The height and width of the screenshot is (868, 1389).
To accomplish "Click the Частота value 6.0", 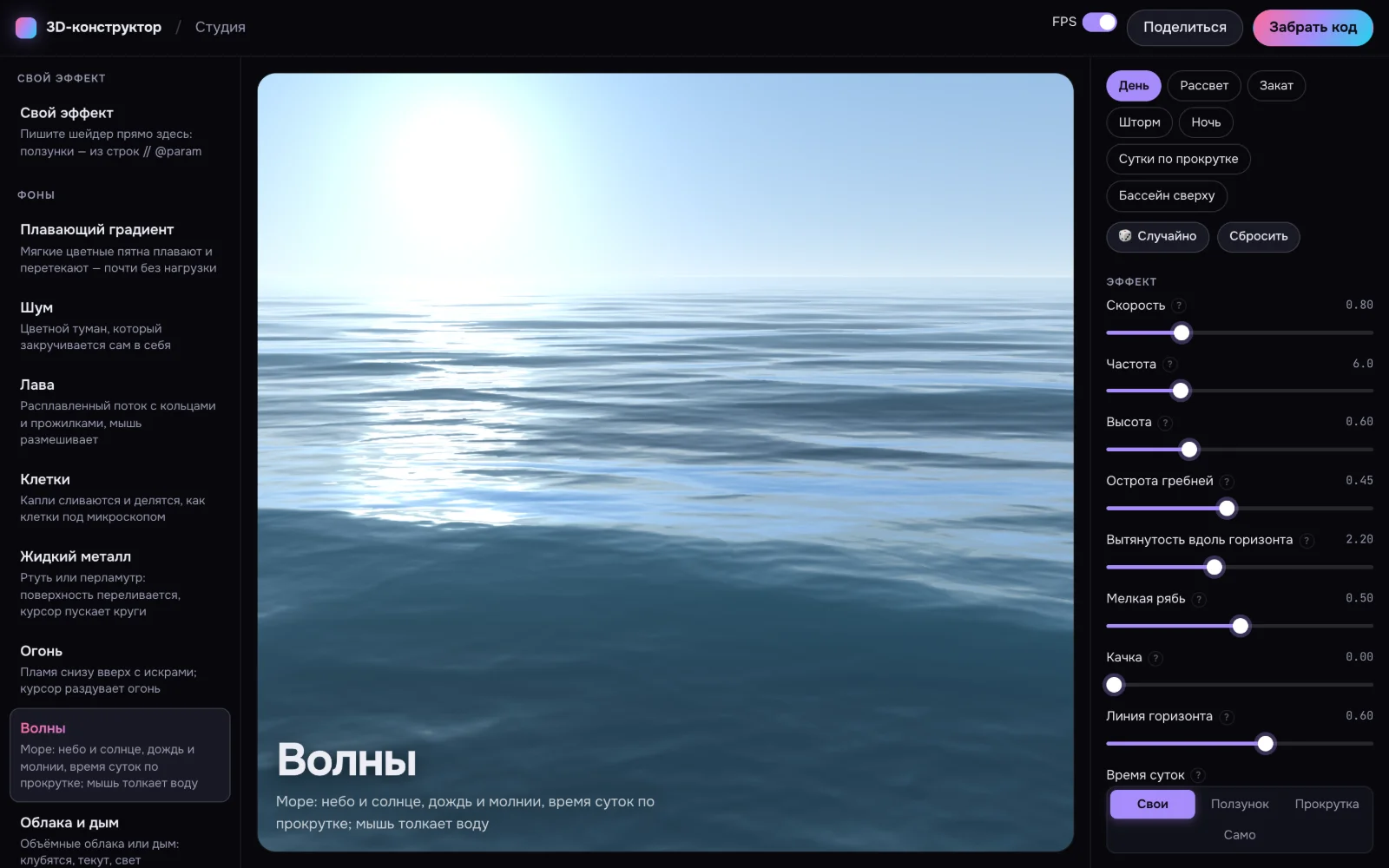I will 1363,364.
